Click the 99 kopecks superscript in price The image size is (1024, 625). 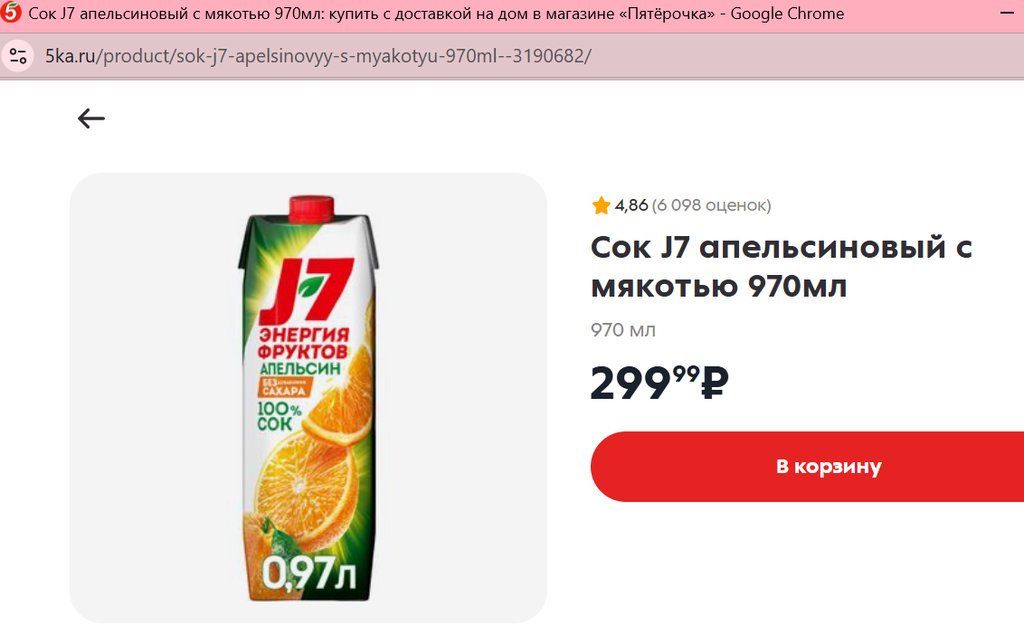[x=686, y=374]
